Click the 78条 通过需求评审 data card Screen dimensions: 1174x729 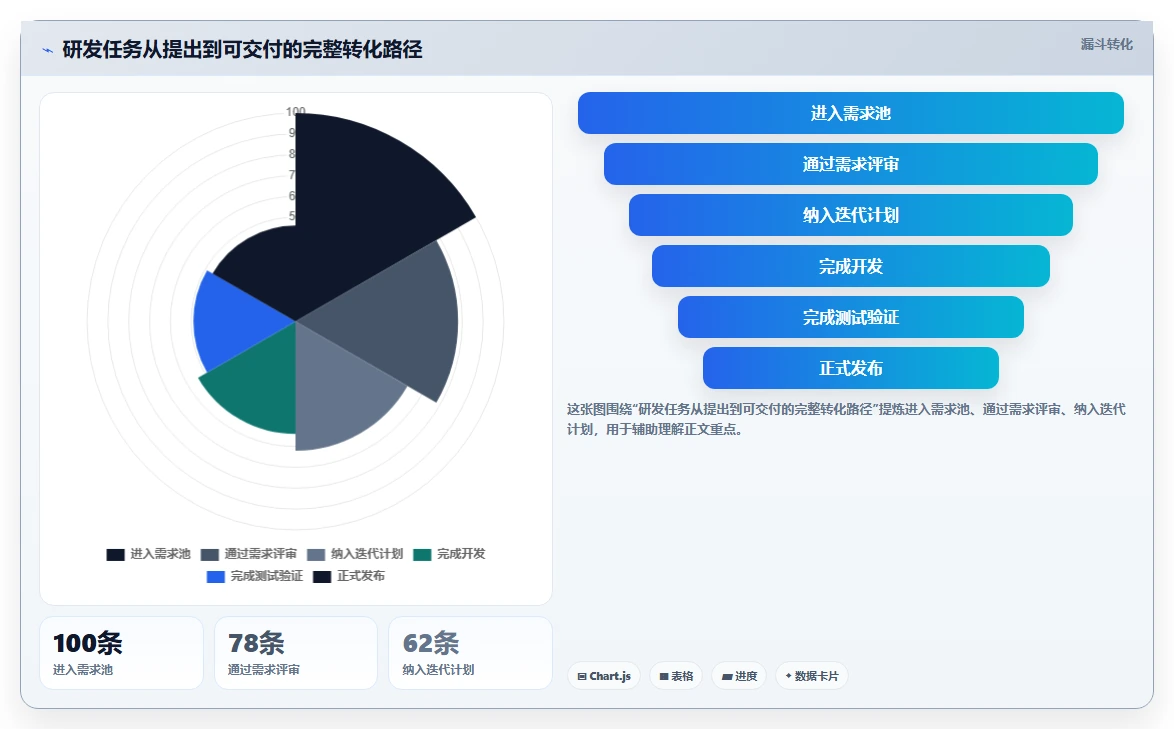296,653
